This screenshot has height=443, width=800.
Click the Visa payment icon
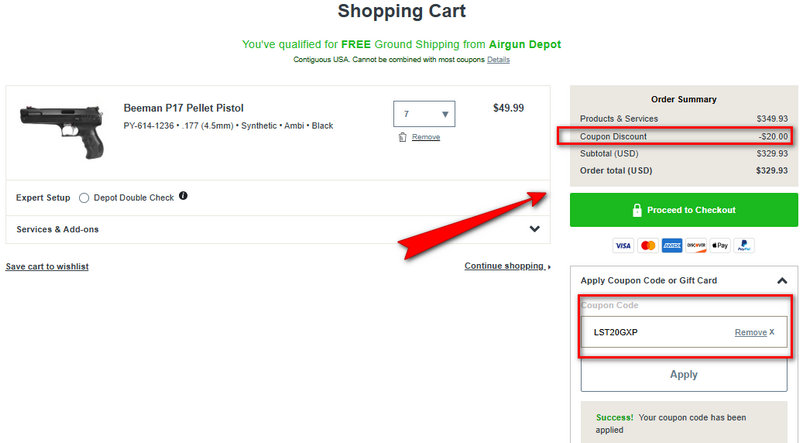pos(623,245)
